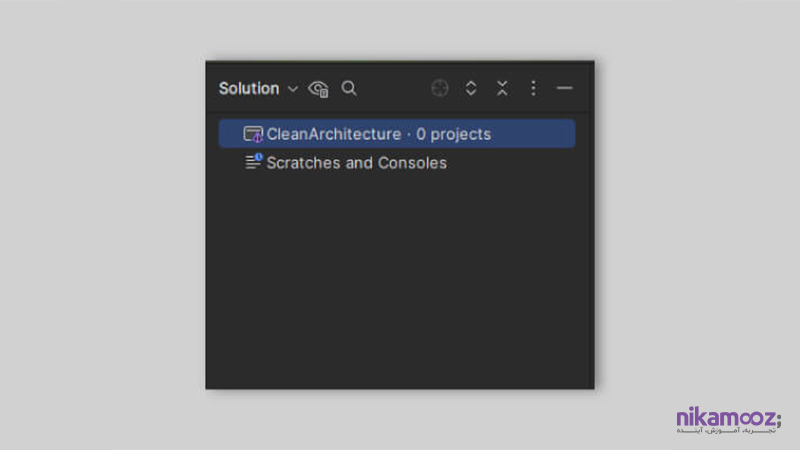Screen dimensions: 800x450
Task: Open the search magnifier in Solution panel
Action: tap(349, 88)
